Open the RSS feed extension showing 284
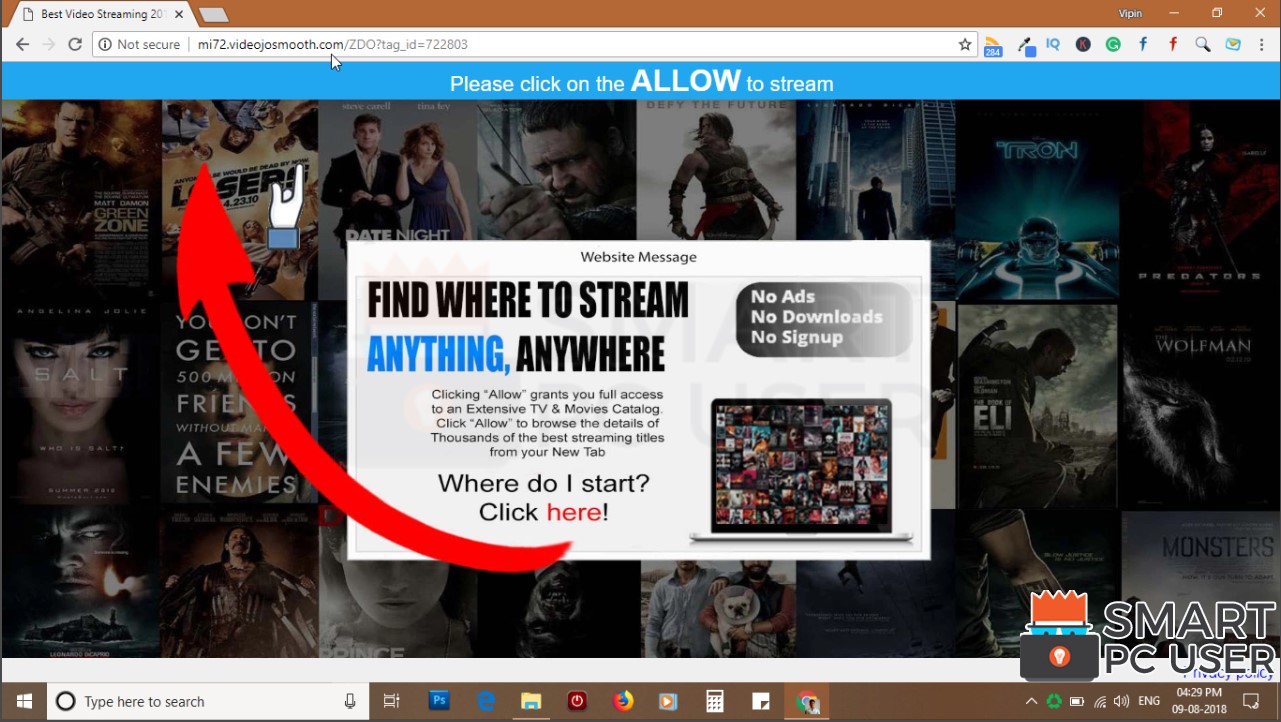The image size is (1281, 722). 992,44
